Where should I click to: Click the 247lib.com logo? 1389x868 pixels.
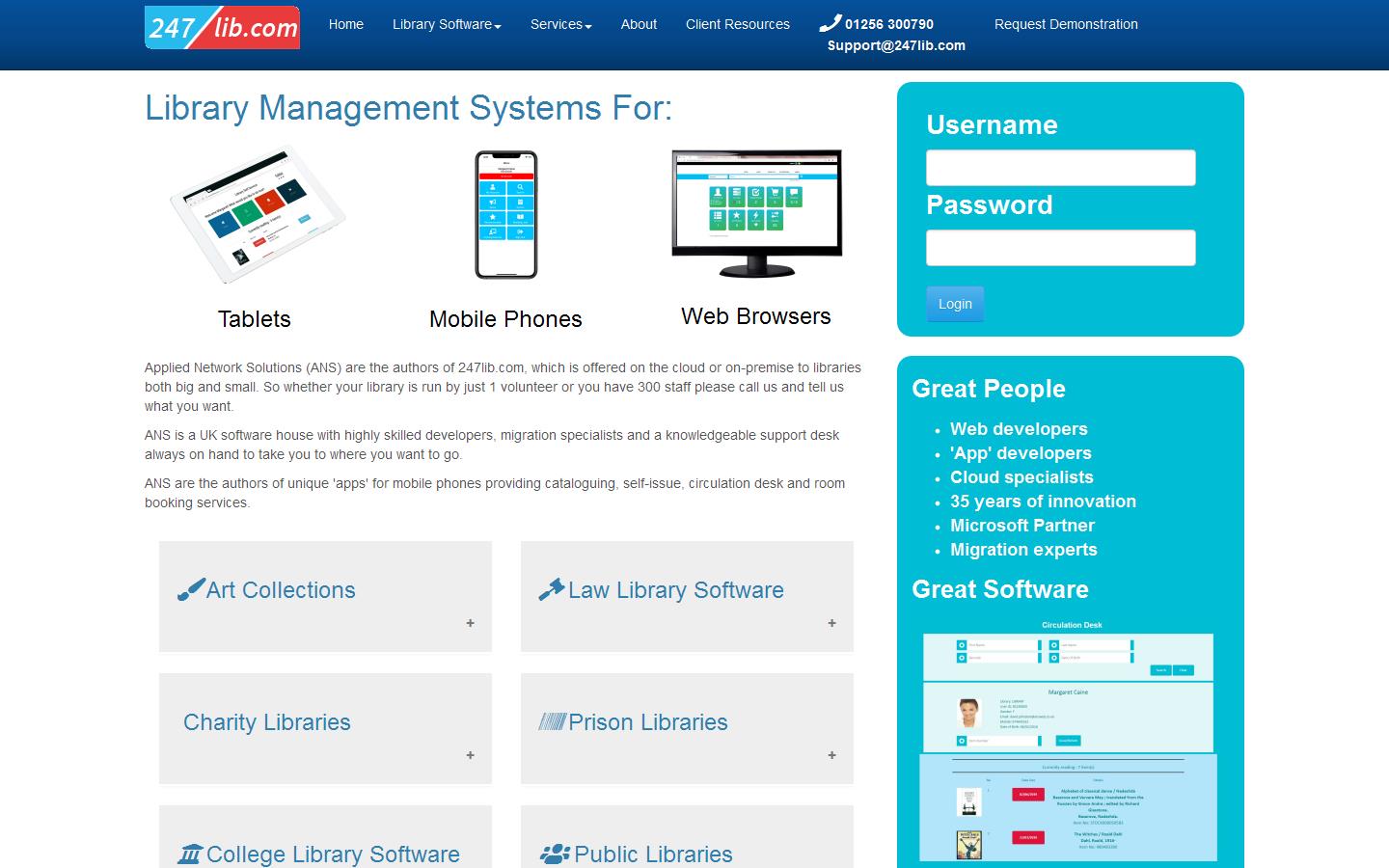click(221, 27)
